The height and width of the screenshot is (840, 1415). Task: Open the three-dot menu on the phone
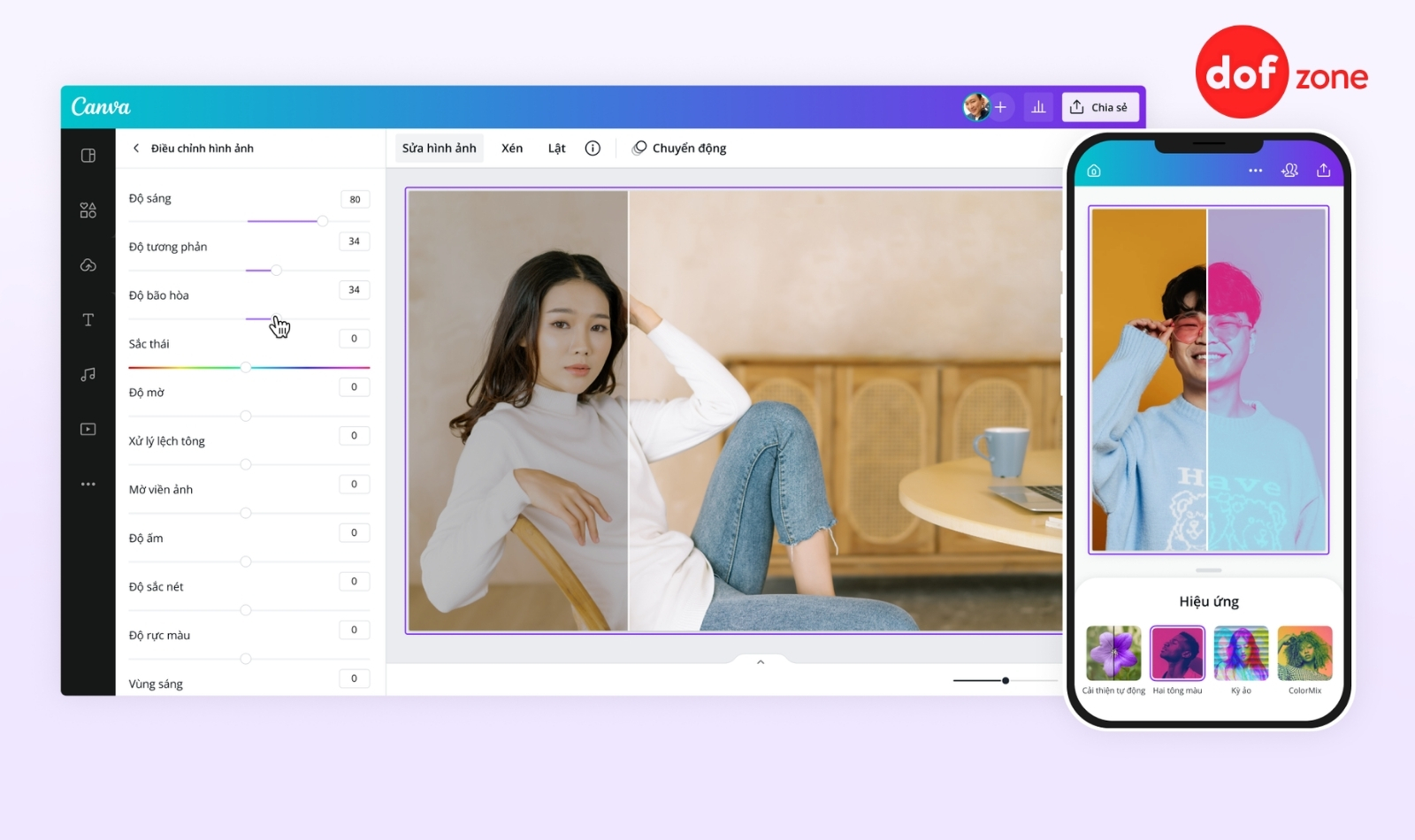click(x=1255, y=171)
